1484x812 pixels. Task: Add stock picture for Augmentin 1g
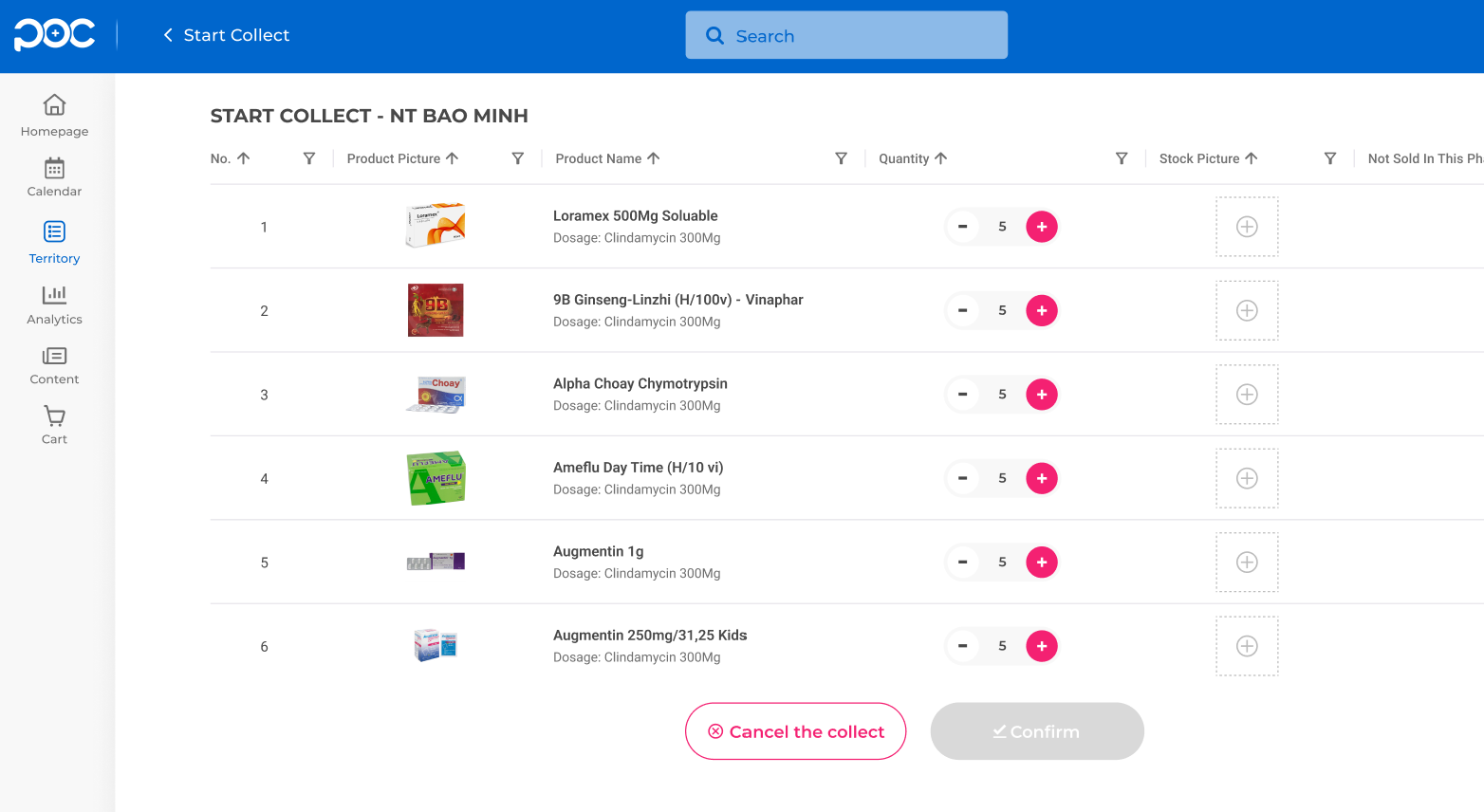pyautogui.click(x=1247, y=563)
